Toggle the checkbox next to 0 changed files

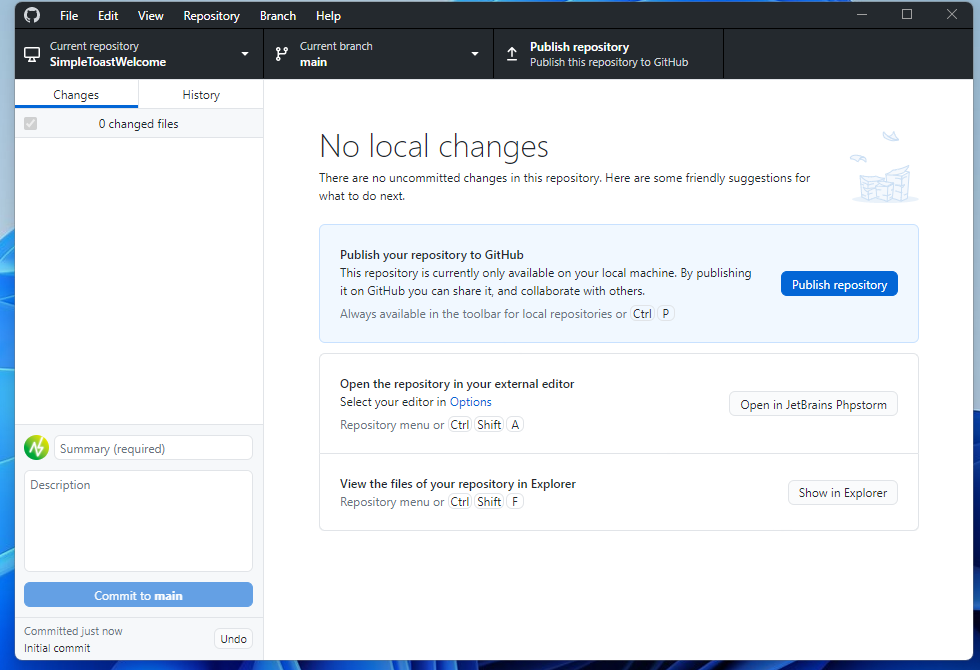pos(30,123)
